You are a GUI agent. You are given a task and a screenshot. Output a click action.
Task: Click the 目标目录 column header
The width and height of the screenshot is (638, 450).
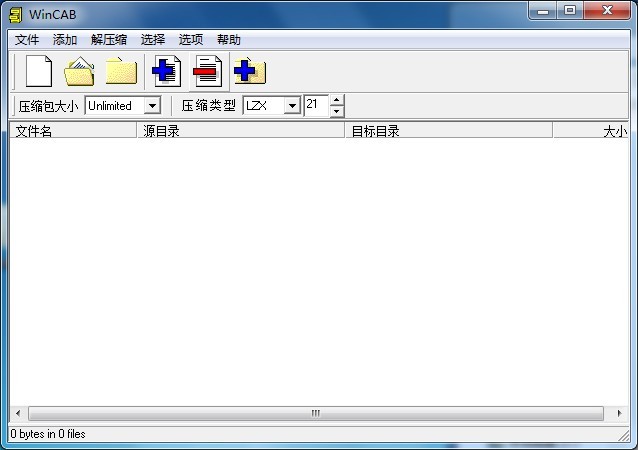[448, 131]
